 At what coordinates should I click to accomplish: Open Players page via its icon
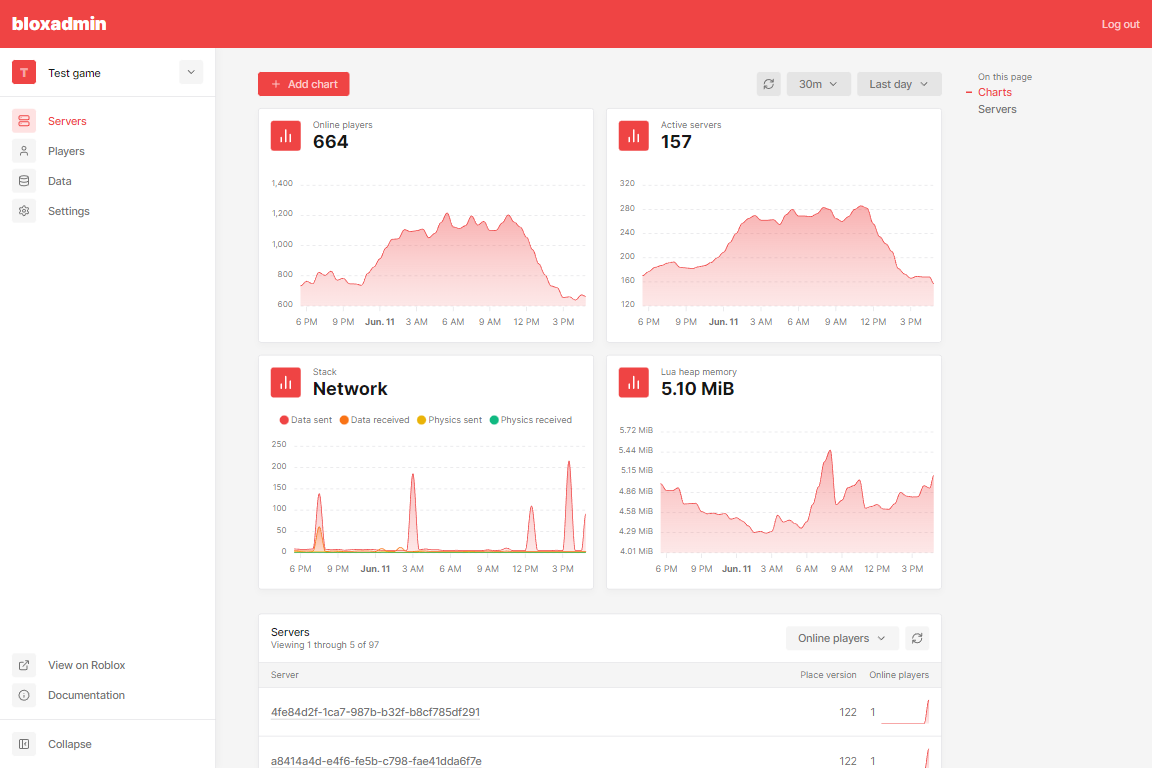pos(24,151)
